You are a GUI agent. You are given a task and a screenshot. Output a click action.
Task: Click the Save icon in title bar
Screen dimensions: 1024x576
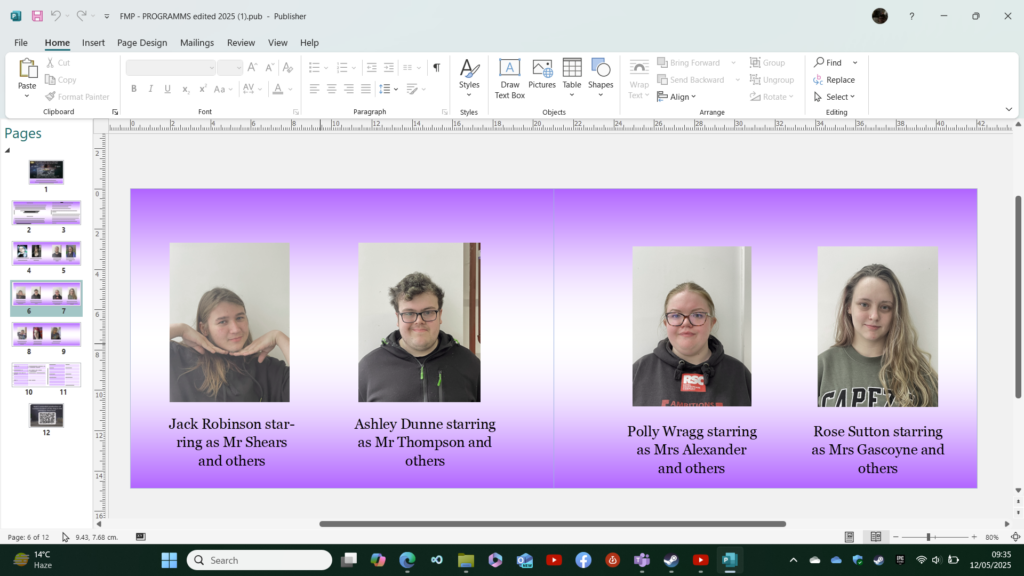point(37,16)
